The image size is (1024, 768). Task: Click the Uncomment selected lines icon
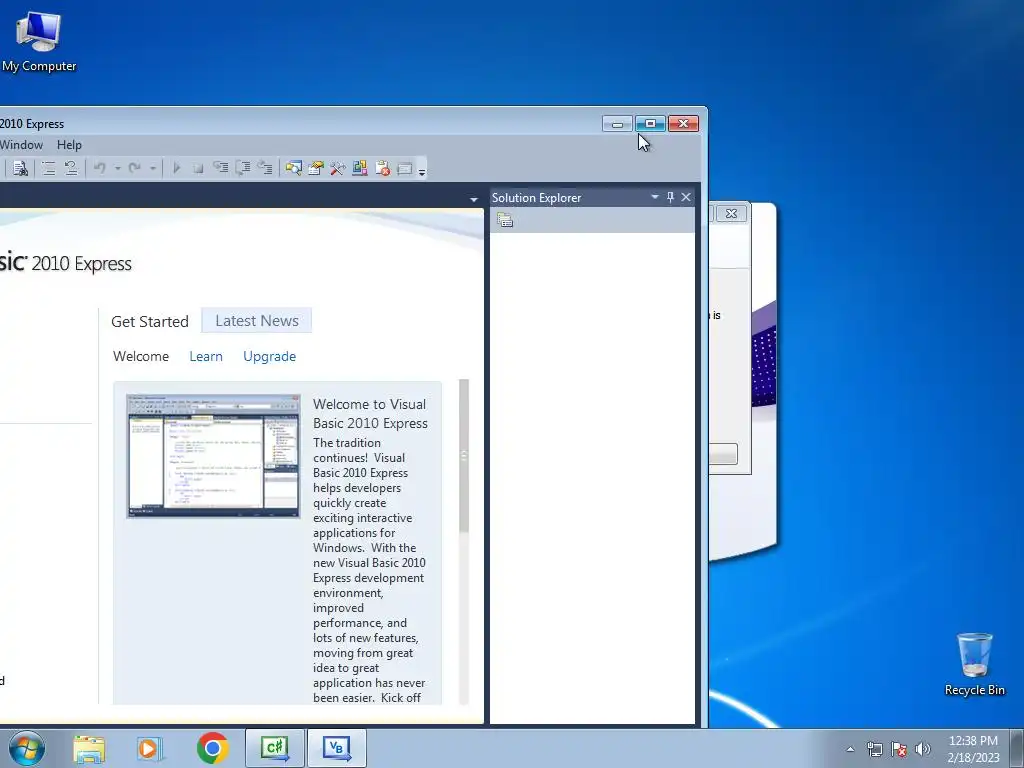click(71, 168)
